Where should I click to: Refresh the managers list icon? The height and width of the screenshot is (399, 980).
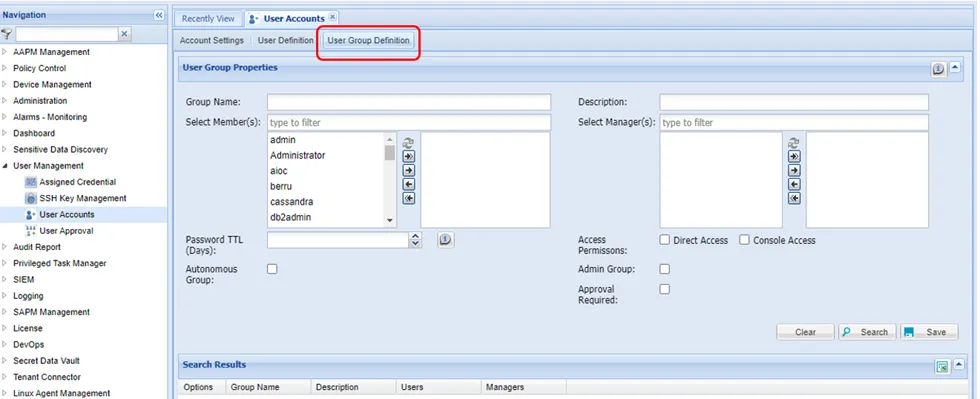click(x=794, y=143)
